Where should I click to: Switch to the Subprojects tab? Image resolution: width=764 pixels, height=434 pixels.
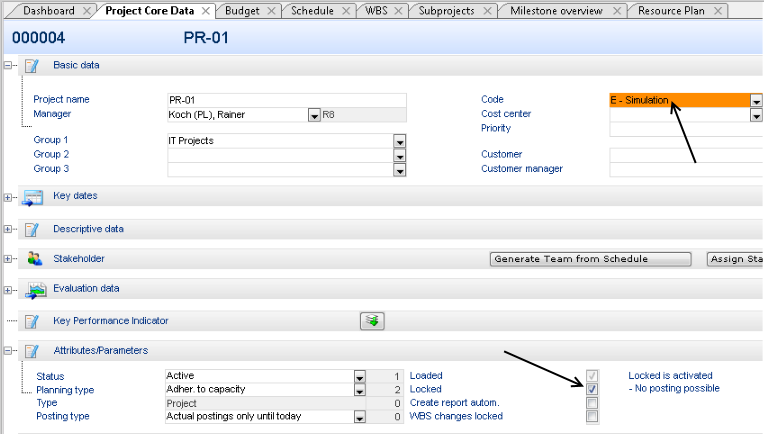pos(446,11)
